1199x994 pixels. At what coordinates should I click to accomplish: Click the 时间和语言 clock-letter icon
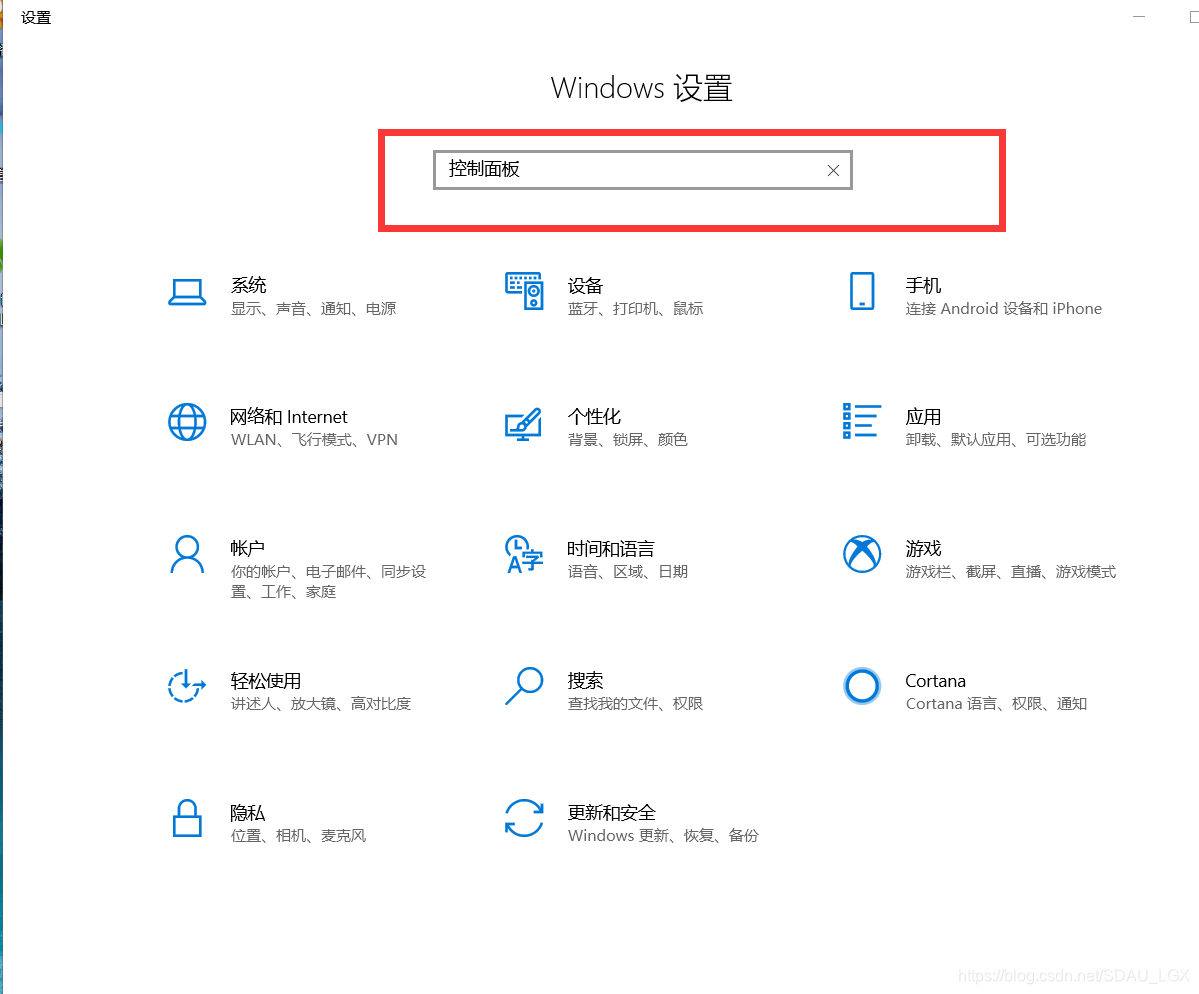(x=524, y=554)
